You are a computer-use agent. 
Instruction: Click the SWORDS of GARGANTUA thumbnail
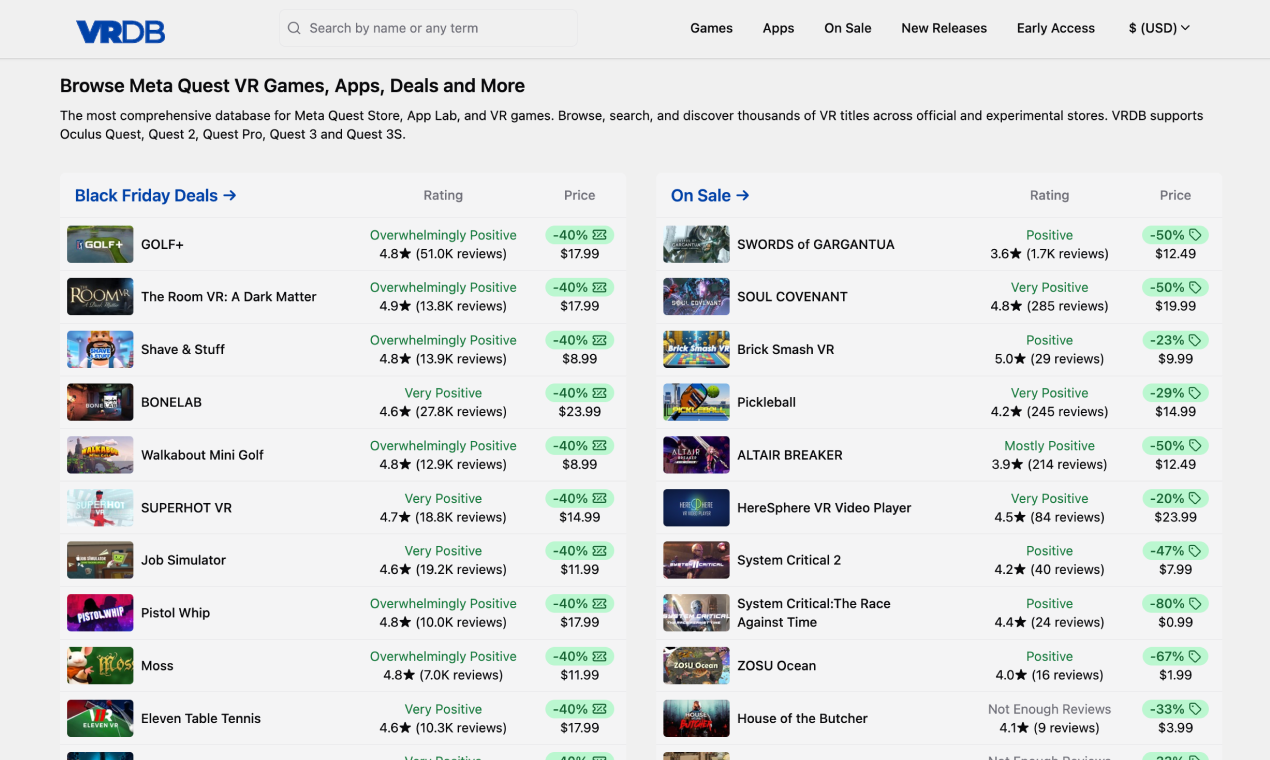(696, 244)
